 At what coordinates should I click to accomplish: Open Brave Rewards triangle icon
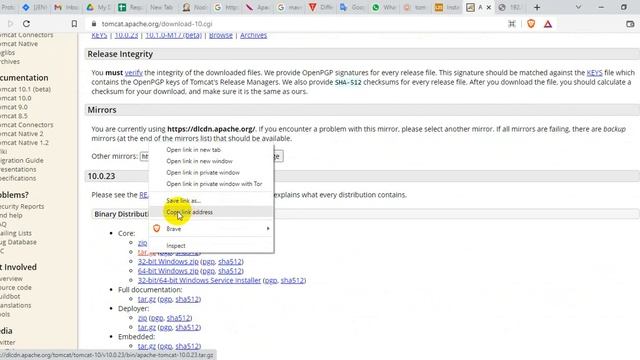pos(548,24)
